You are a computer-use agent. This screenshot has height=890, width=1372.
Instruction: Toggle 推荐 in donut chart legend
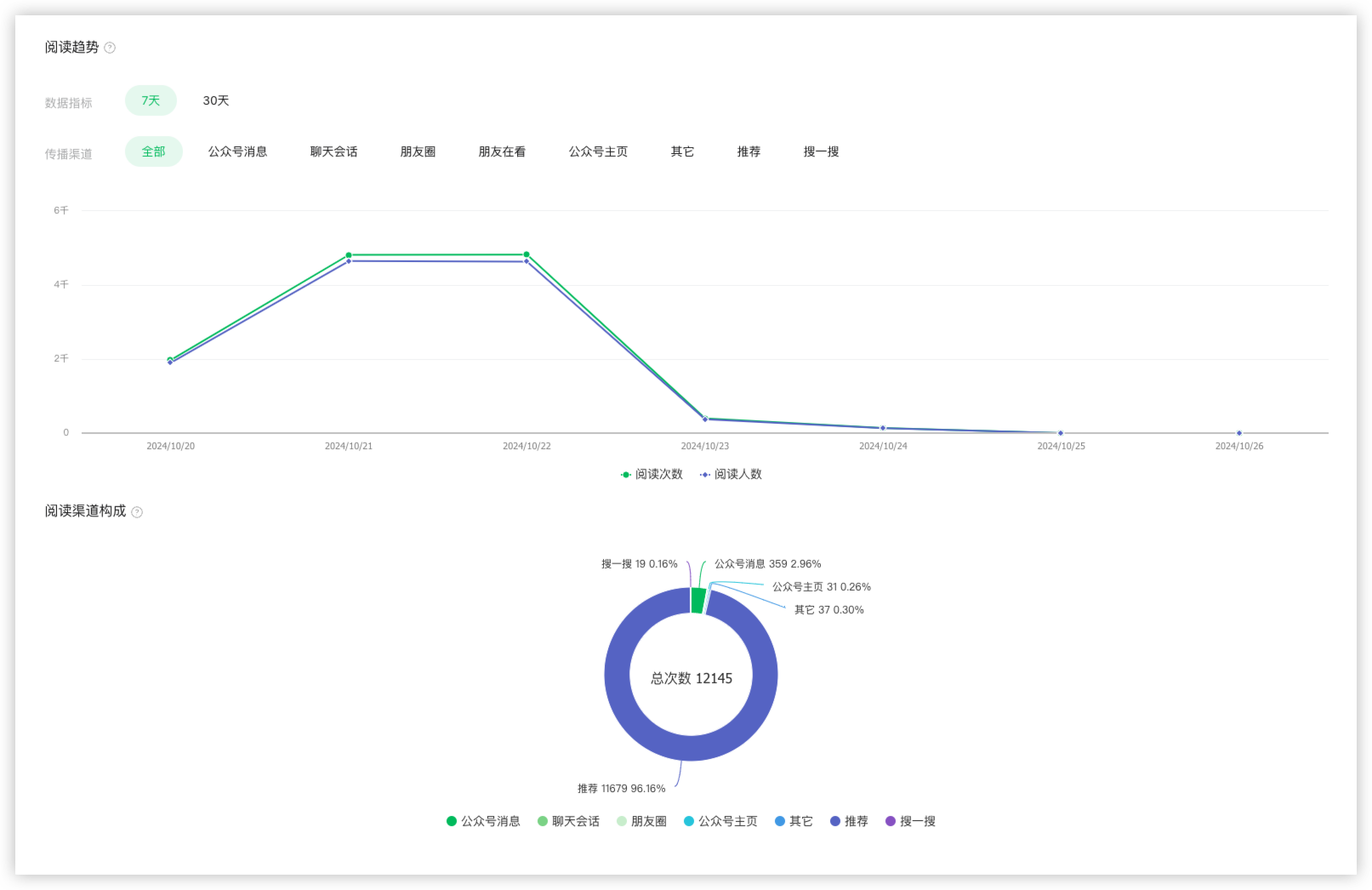849,821
